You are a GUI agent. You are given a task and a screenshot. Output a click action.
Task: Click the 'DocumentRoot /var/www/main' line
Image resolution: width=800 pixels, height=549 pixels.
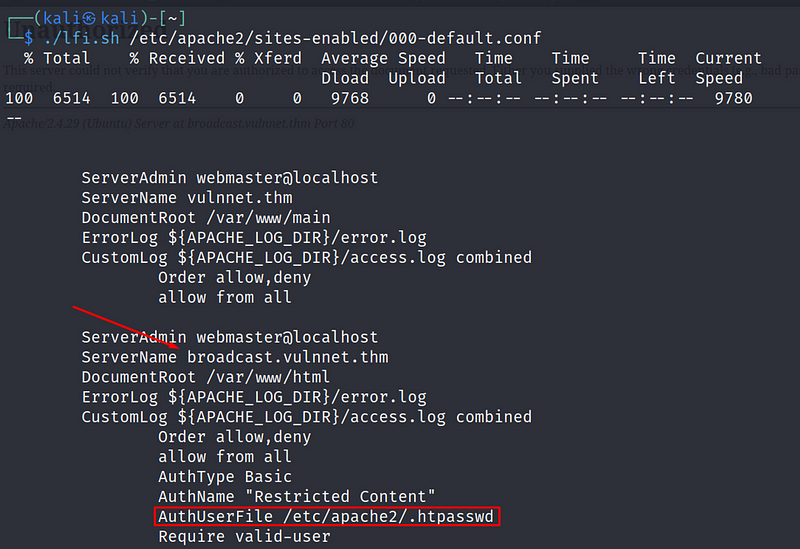(206, 218)
